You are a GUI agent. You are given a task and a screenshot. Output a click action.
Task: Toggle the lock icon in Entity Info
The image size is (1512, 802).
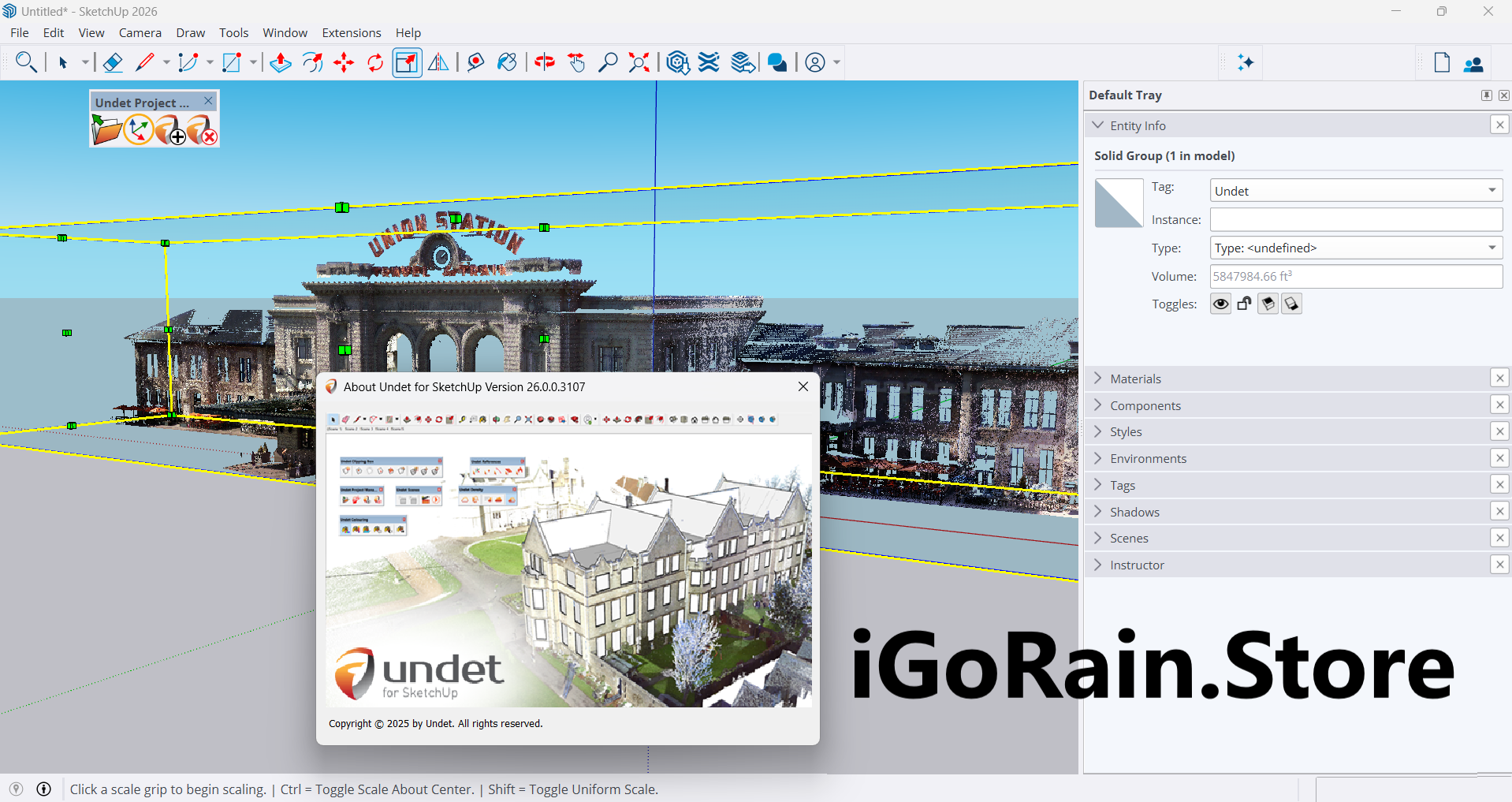click(1244, 304)
